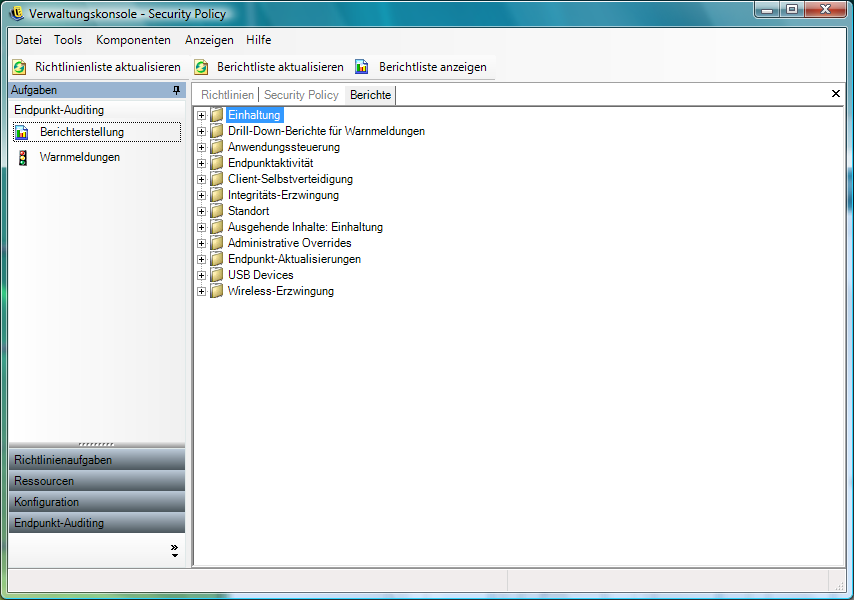Click the Endpunktaktivität folder icon
Image resolution: width=854 pixels, height=600 pixels.
tap(217, 163)
